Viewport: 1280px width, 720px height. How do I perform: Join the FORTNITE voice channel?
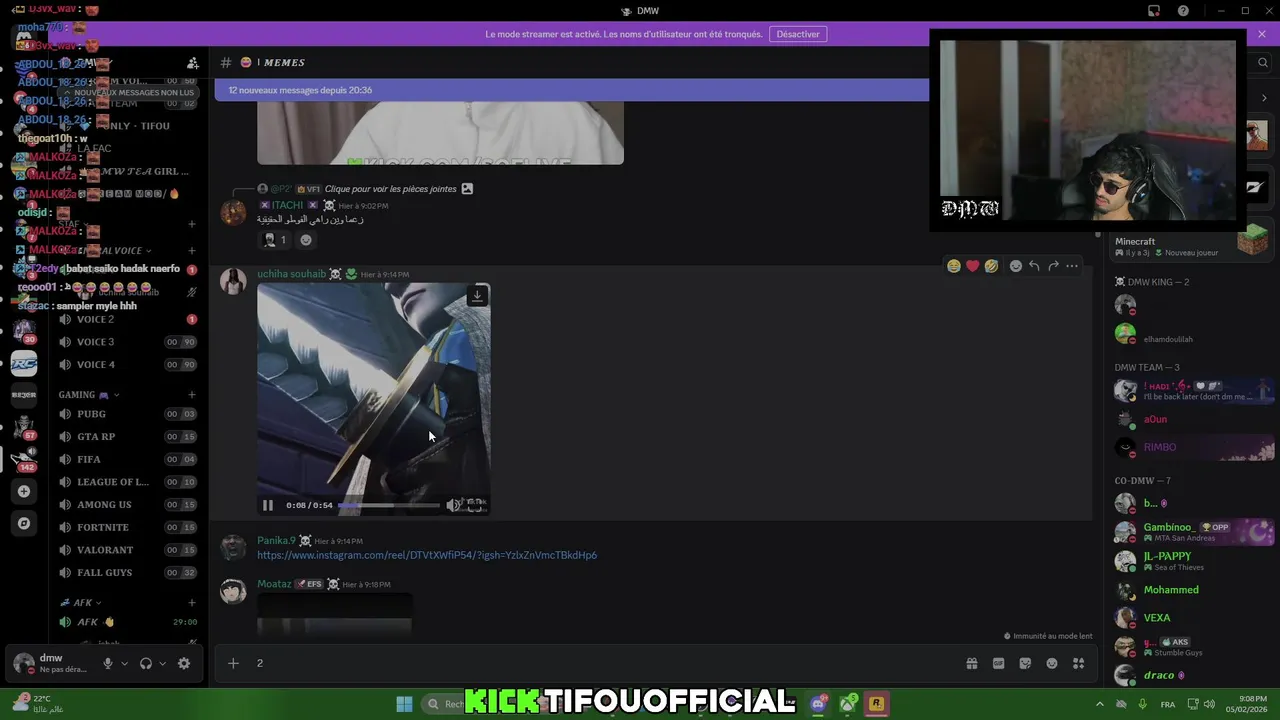(127, 527)
